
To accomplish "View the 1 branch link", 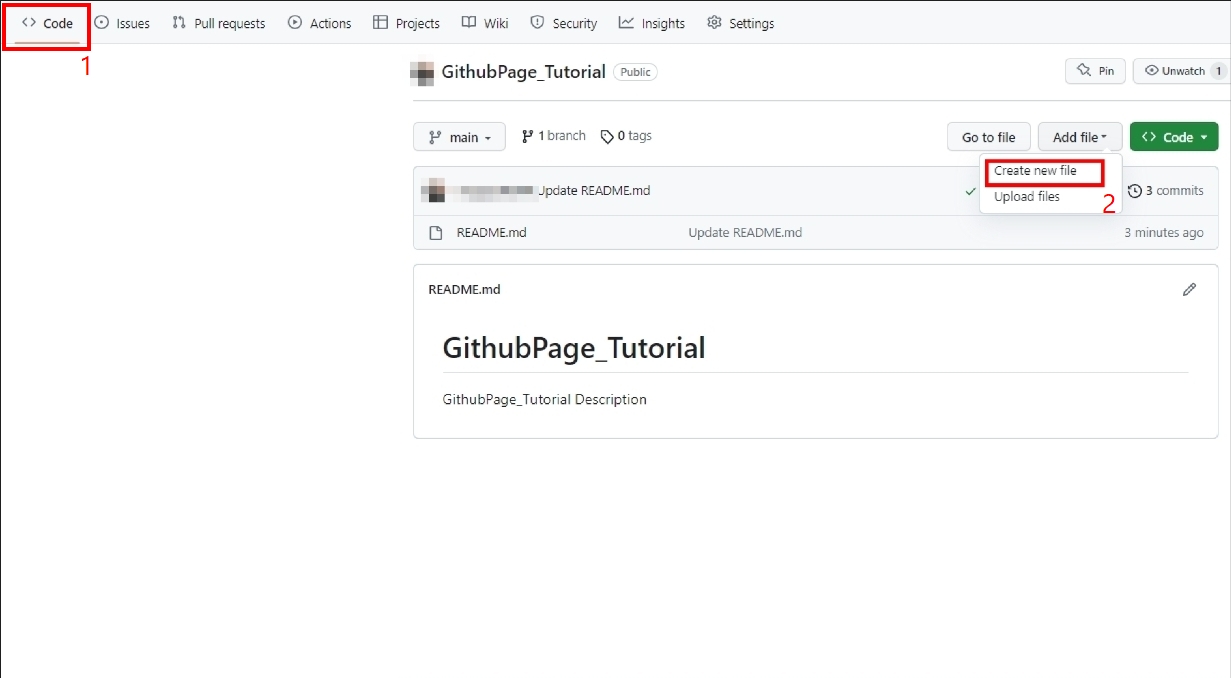I will [x=554, y=136].
